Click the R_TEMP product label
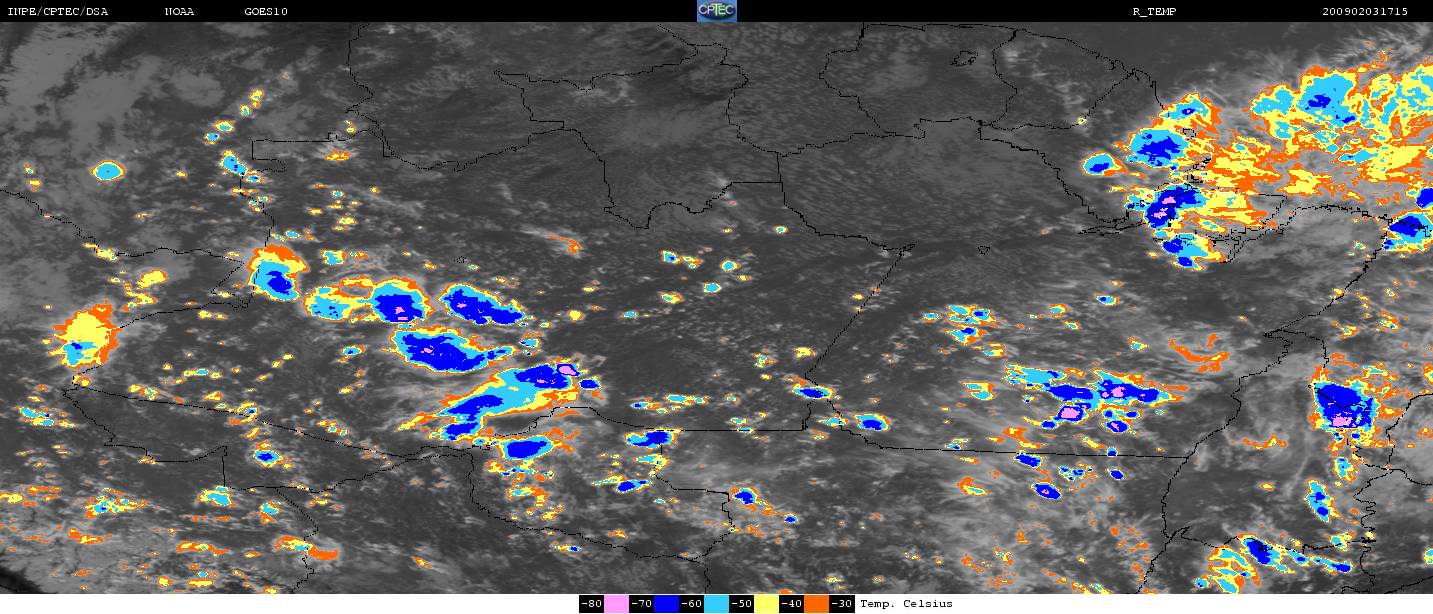The width and height of the screenshot is (1433, 614). click(x=1153, y=11)
